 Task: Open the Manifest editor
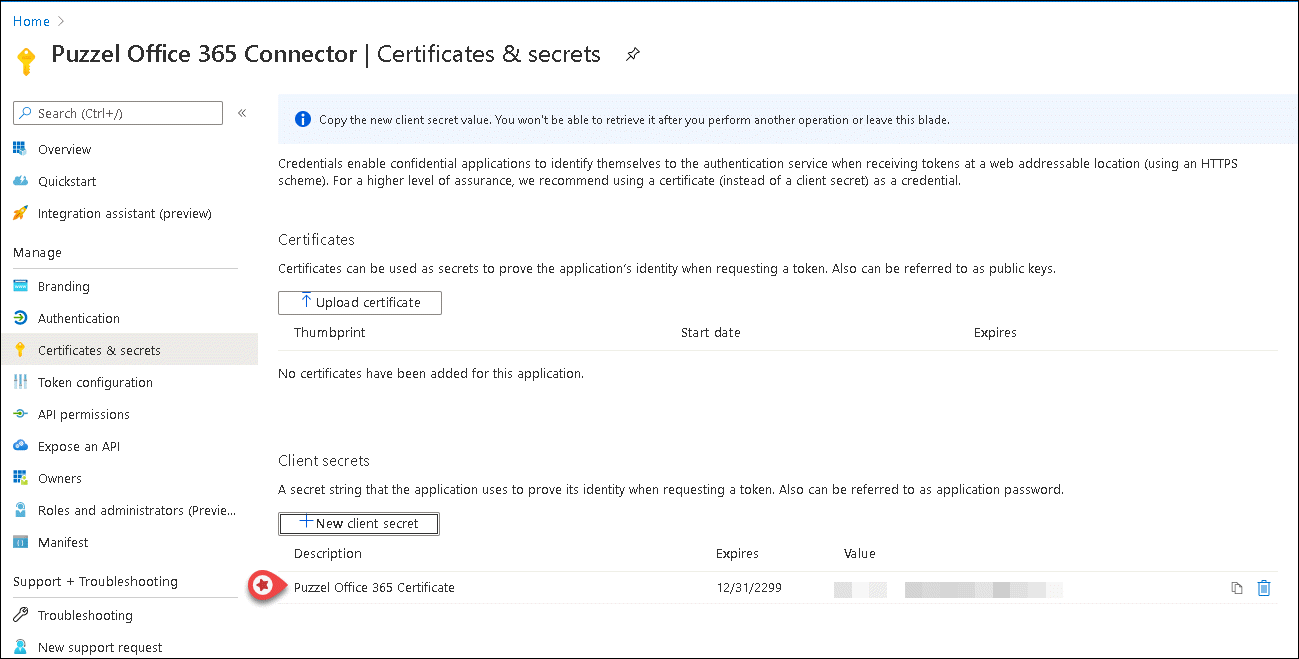tap(63, 543)
